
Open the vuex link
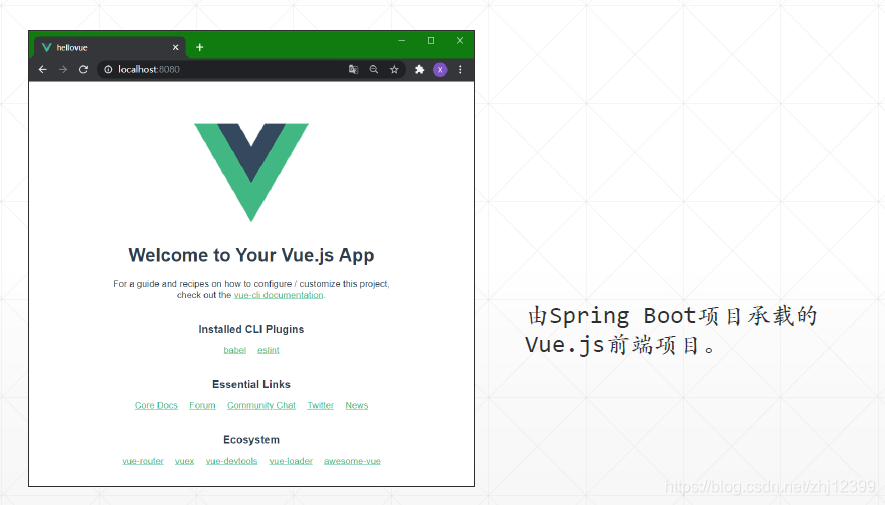[185, 461]
